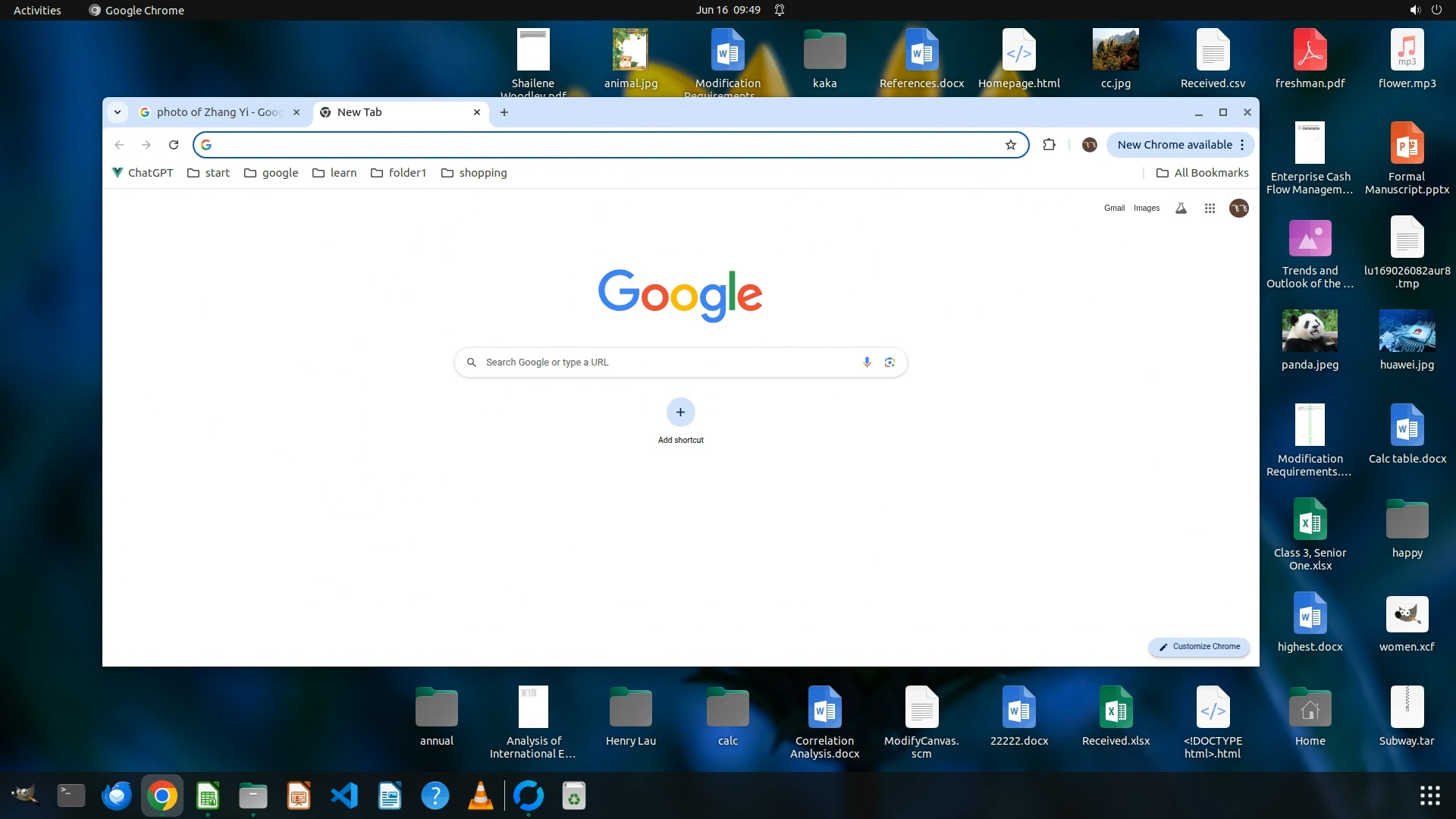1456x819 pixels.
Task: Reload the current page
Action: (x=174, y=145)
